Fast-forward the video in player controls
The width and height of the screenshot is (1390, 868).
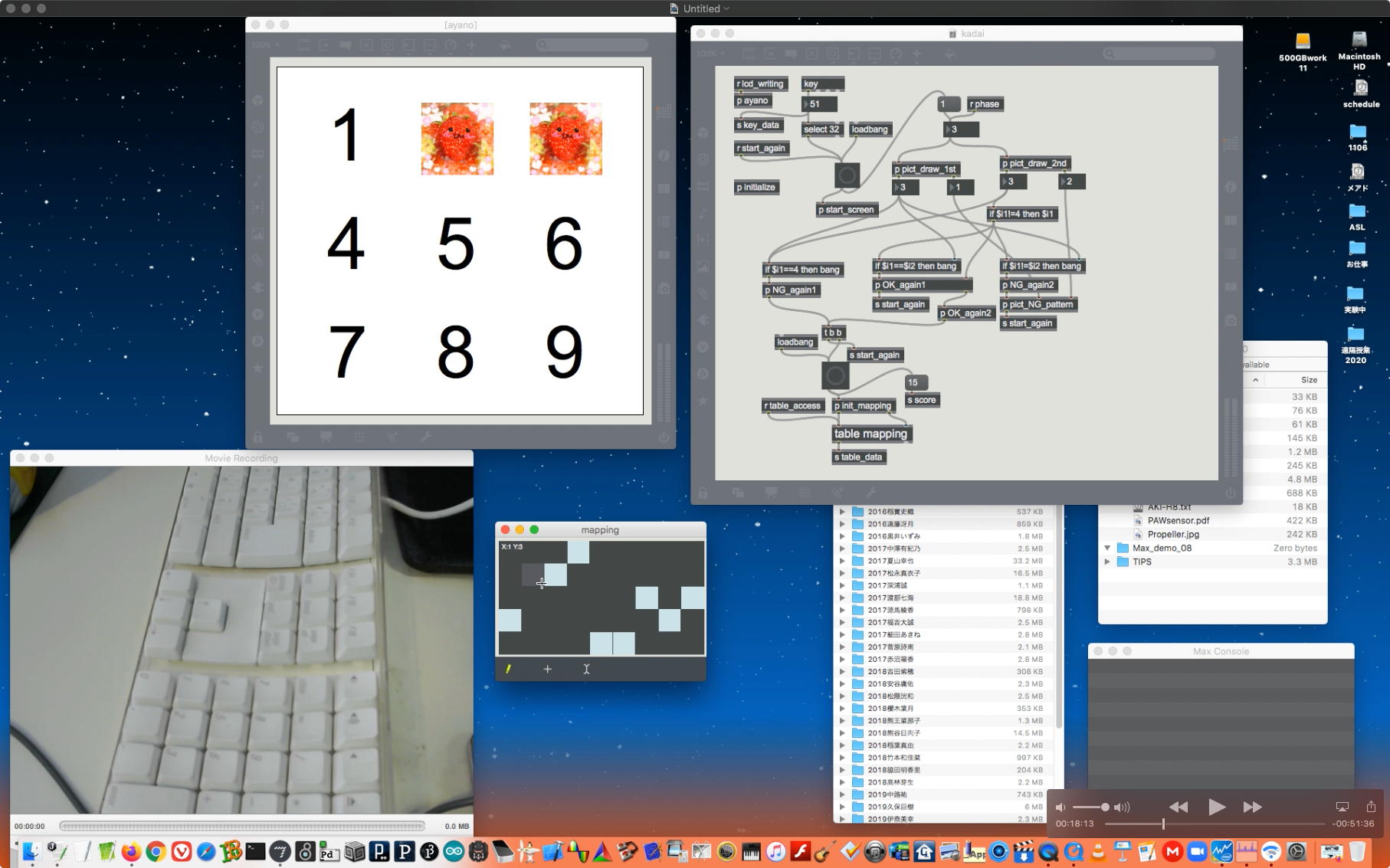[x=1252, y=807]
